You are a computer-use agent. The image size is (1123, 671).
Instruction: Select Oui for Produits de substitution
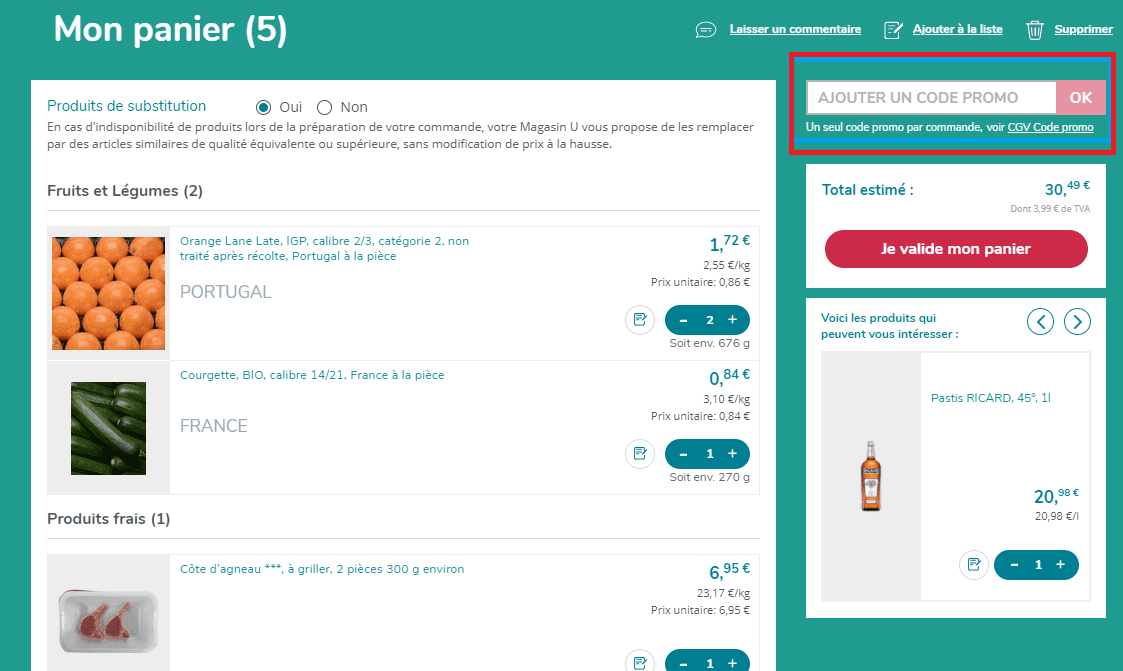(263, 106)
